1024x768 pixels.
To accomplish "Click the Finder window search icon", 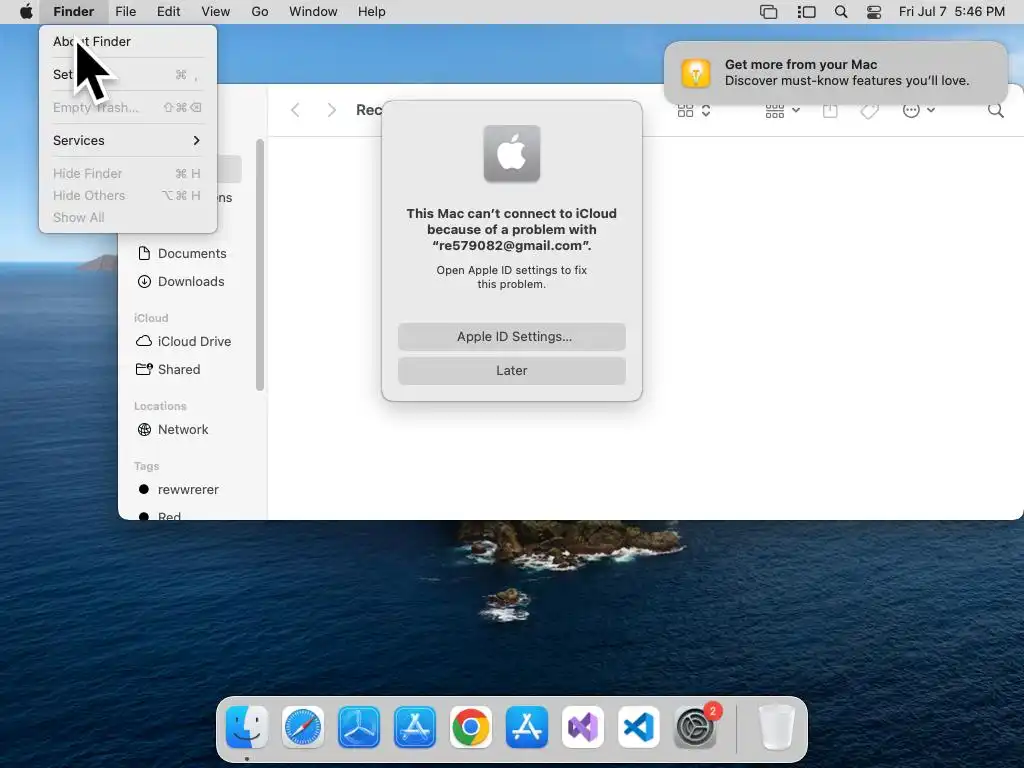I will (995, 110).
